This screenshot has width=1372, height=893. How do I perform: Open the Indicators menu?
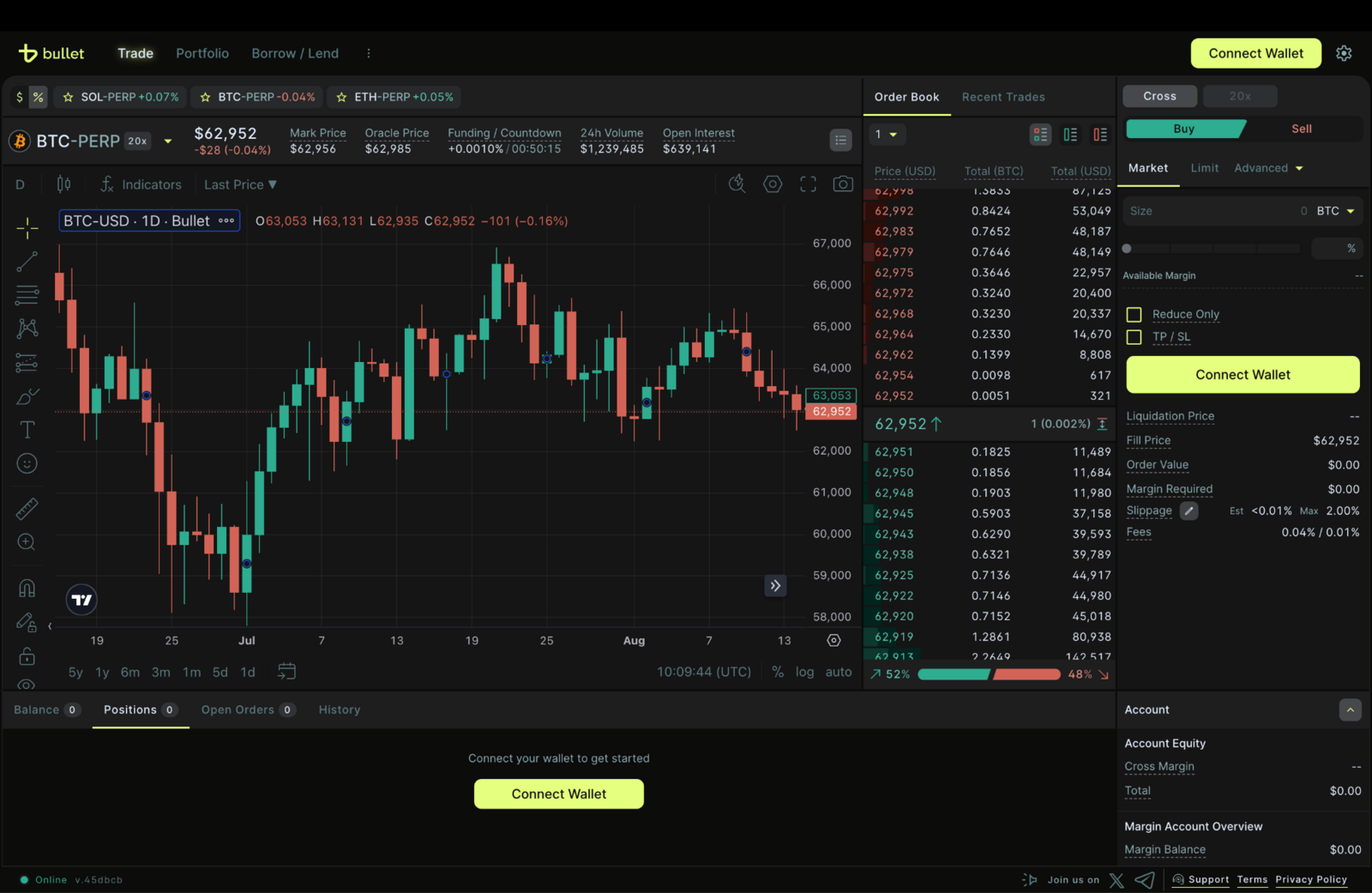tap(141, 184)
